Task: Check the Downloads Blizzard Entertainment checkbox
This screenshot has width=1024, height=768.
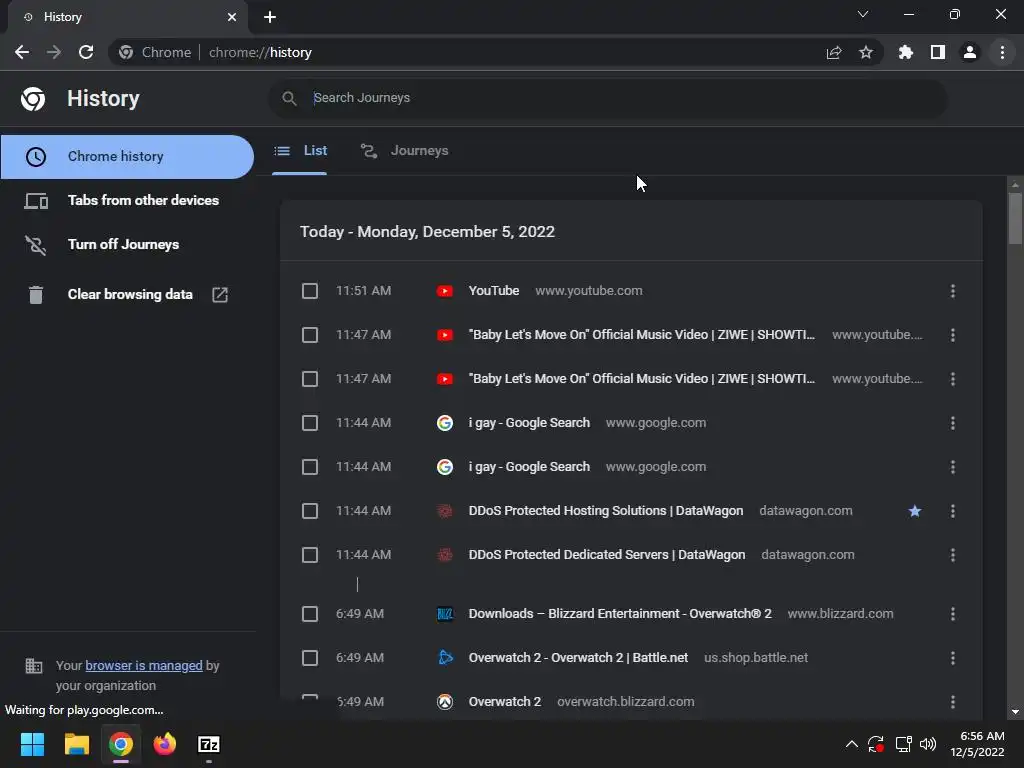Action: (310, 614)
